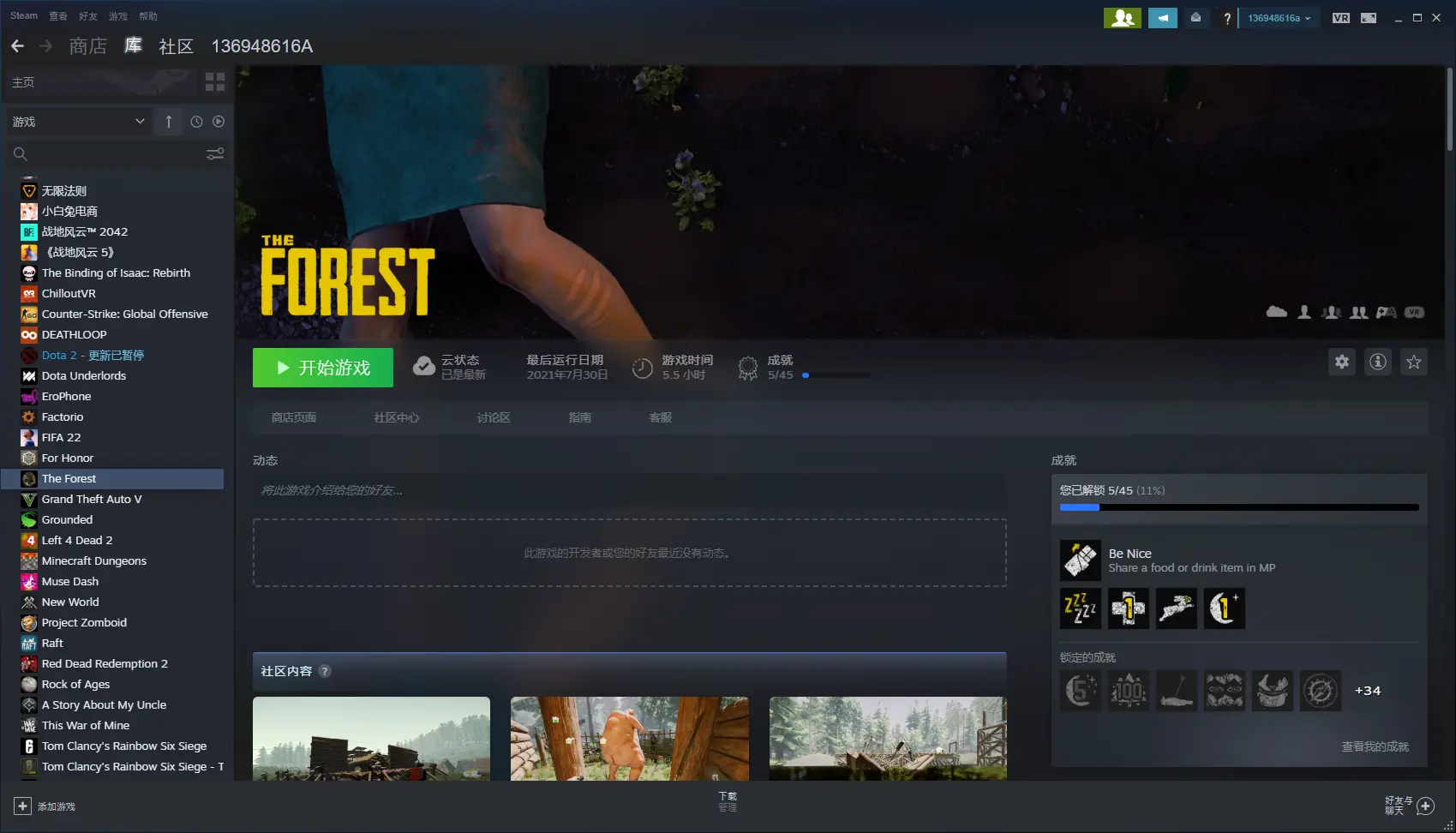
Task: Click the add game plus icon
Action: (x=22, y=806)
